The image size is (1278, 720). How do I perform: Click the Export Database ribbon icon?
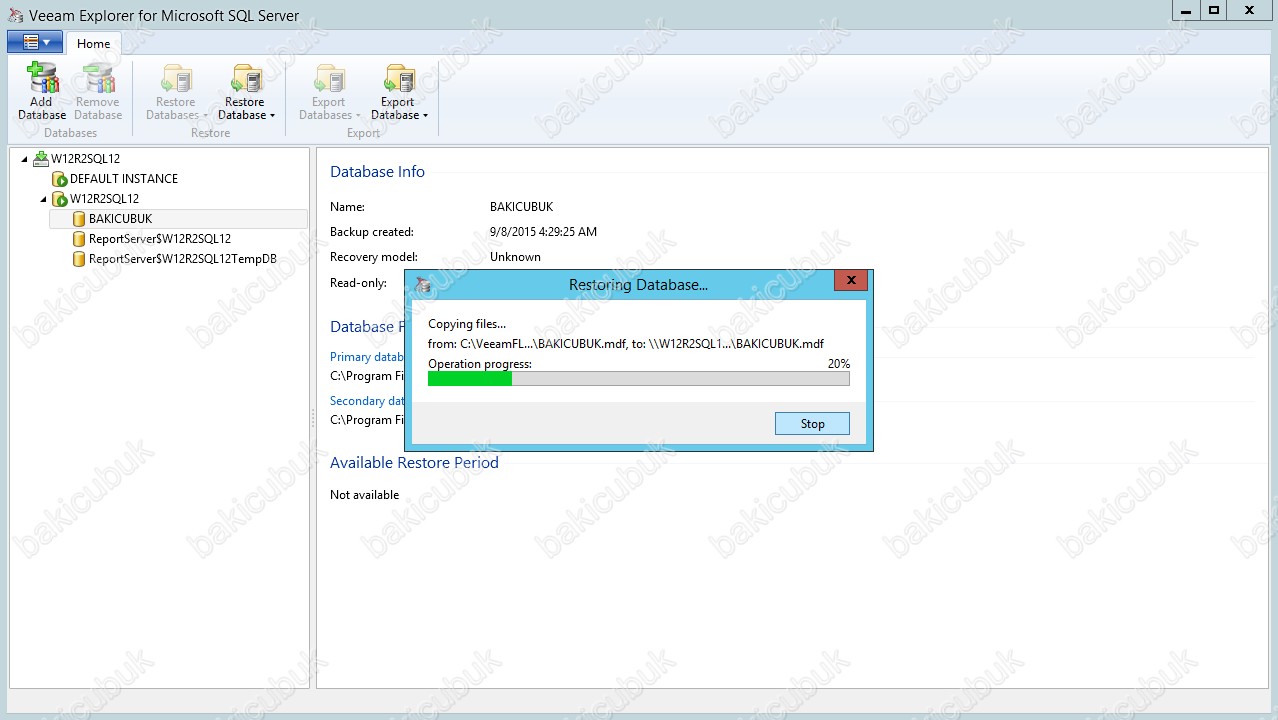point(398,78)
